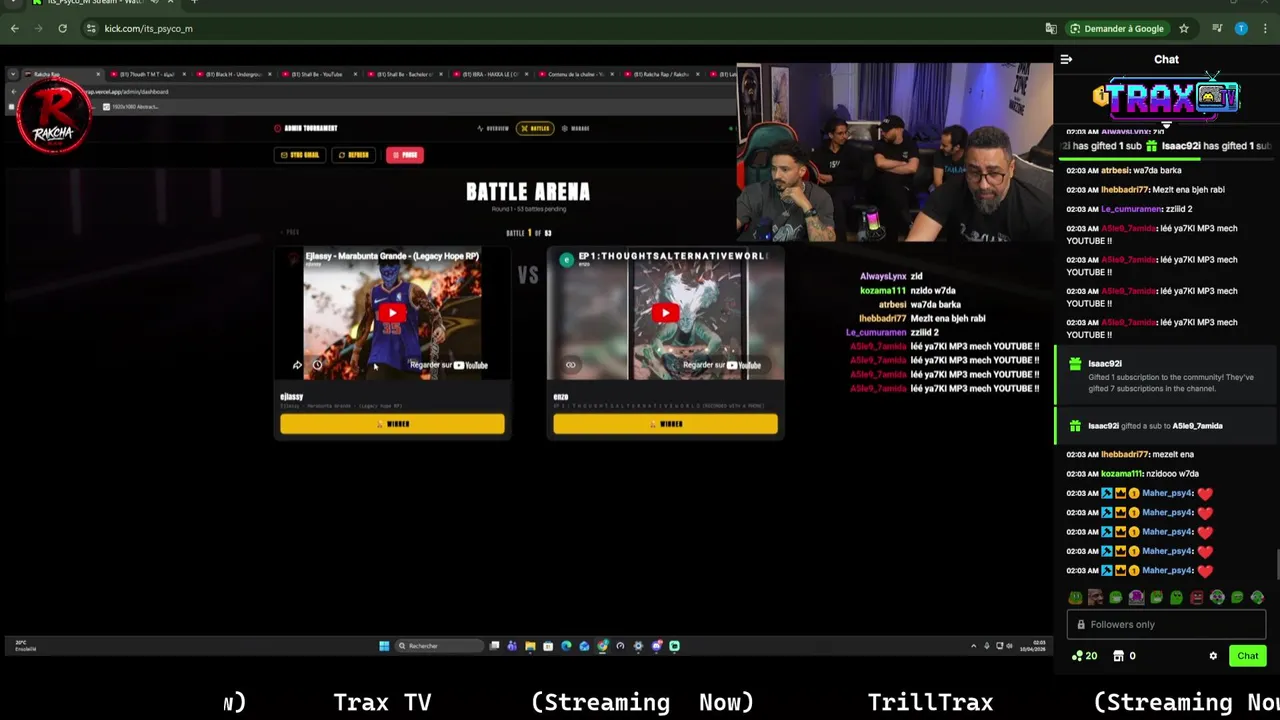
Task: Click the green Chat send button
Action: pos(1247,656)
